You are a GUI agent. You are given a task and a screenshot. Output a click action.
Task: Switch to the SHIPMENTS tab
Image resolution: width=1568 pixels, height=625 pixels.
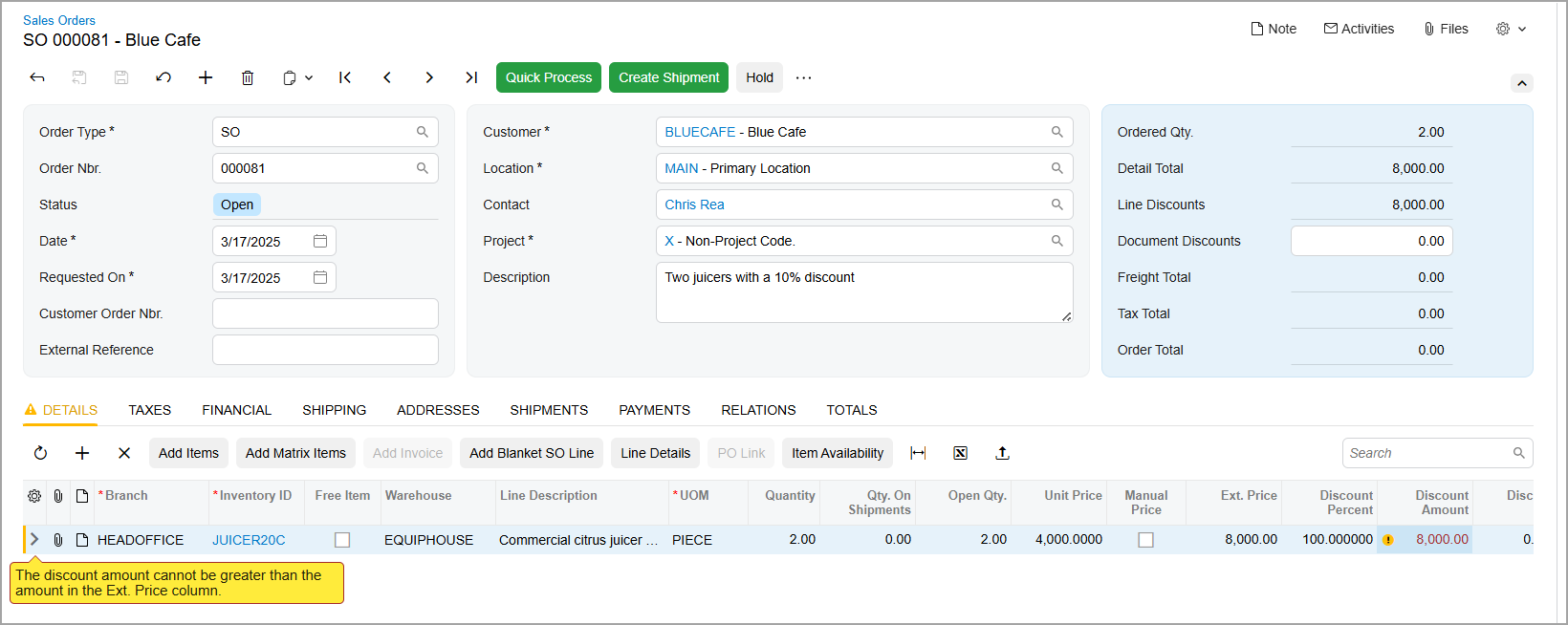coord(549,410)
